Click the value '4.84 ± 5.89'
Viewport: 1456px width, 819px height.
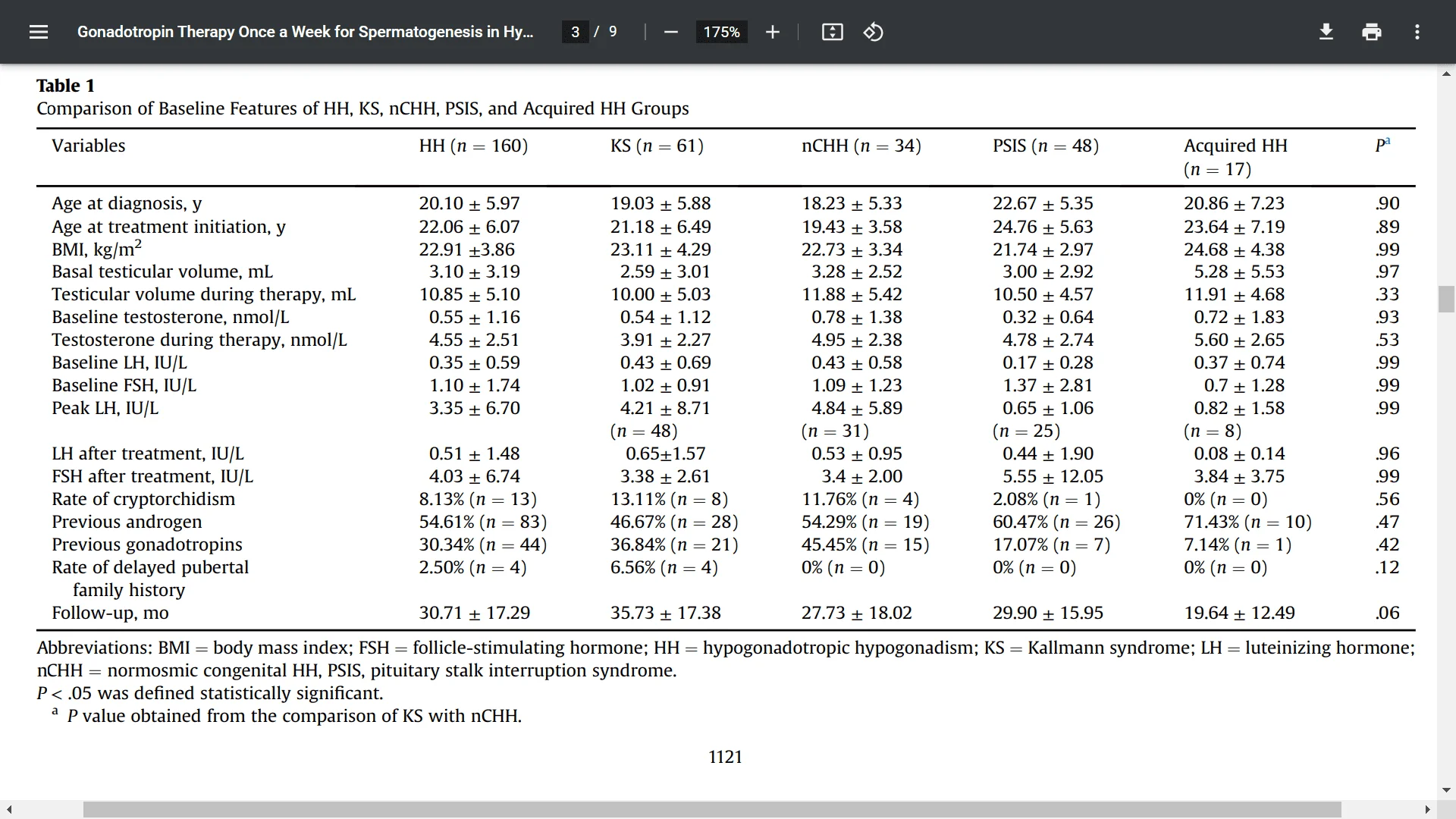point(857,408)
